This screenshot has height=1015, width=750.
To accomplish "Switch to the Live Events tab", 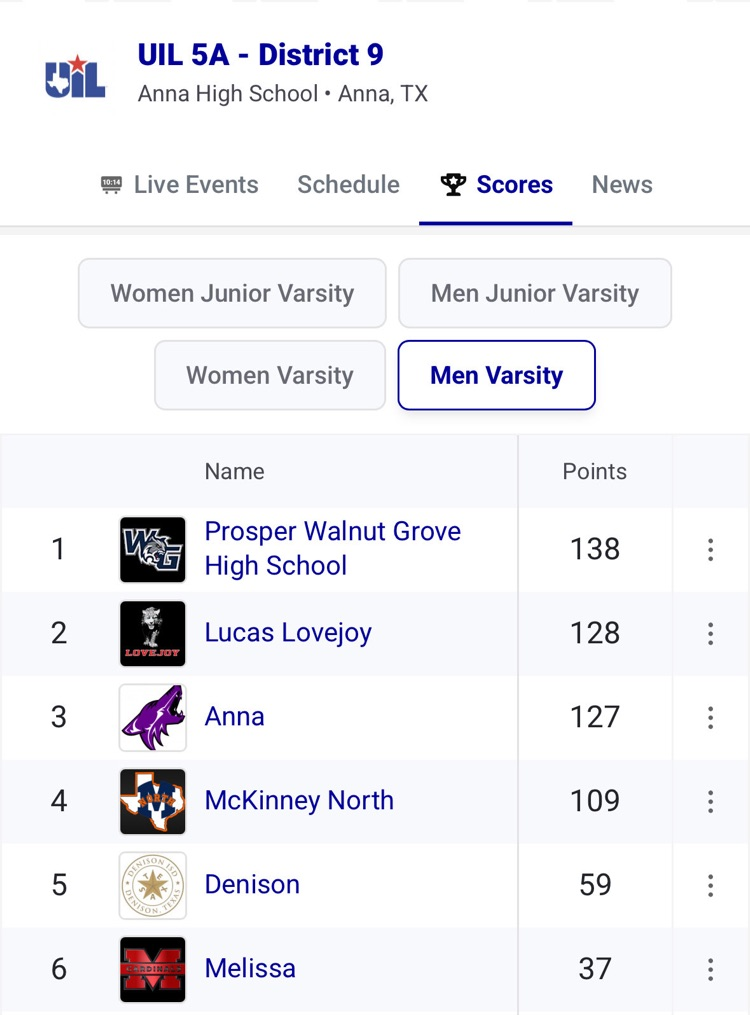I will [x=180, y=185].
